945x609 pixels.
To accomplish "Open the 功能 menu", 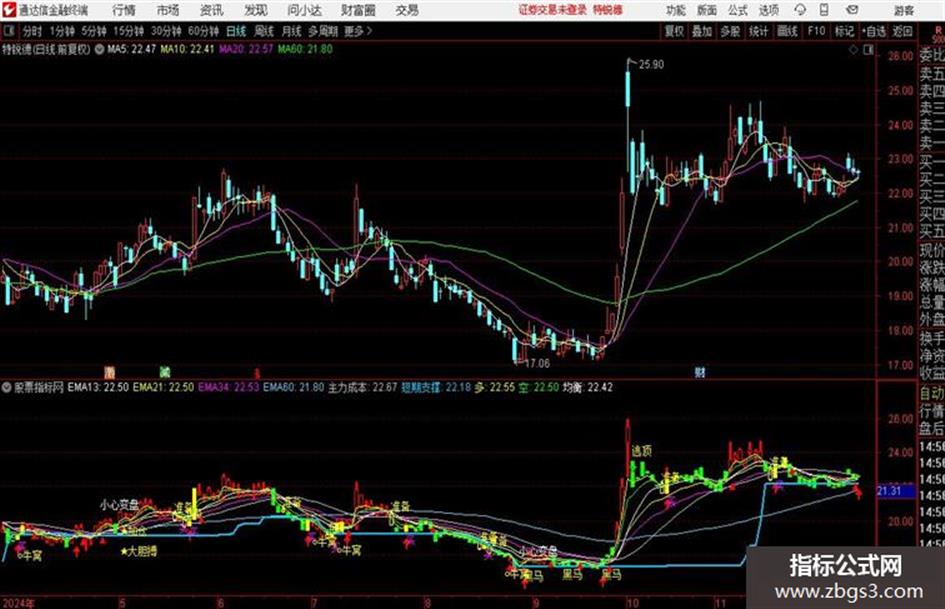I will (676, 10).
